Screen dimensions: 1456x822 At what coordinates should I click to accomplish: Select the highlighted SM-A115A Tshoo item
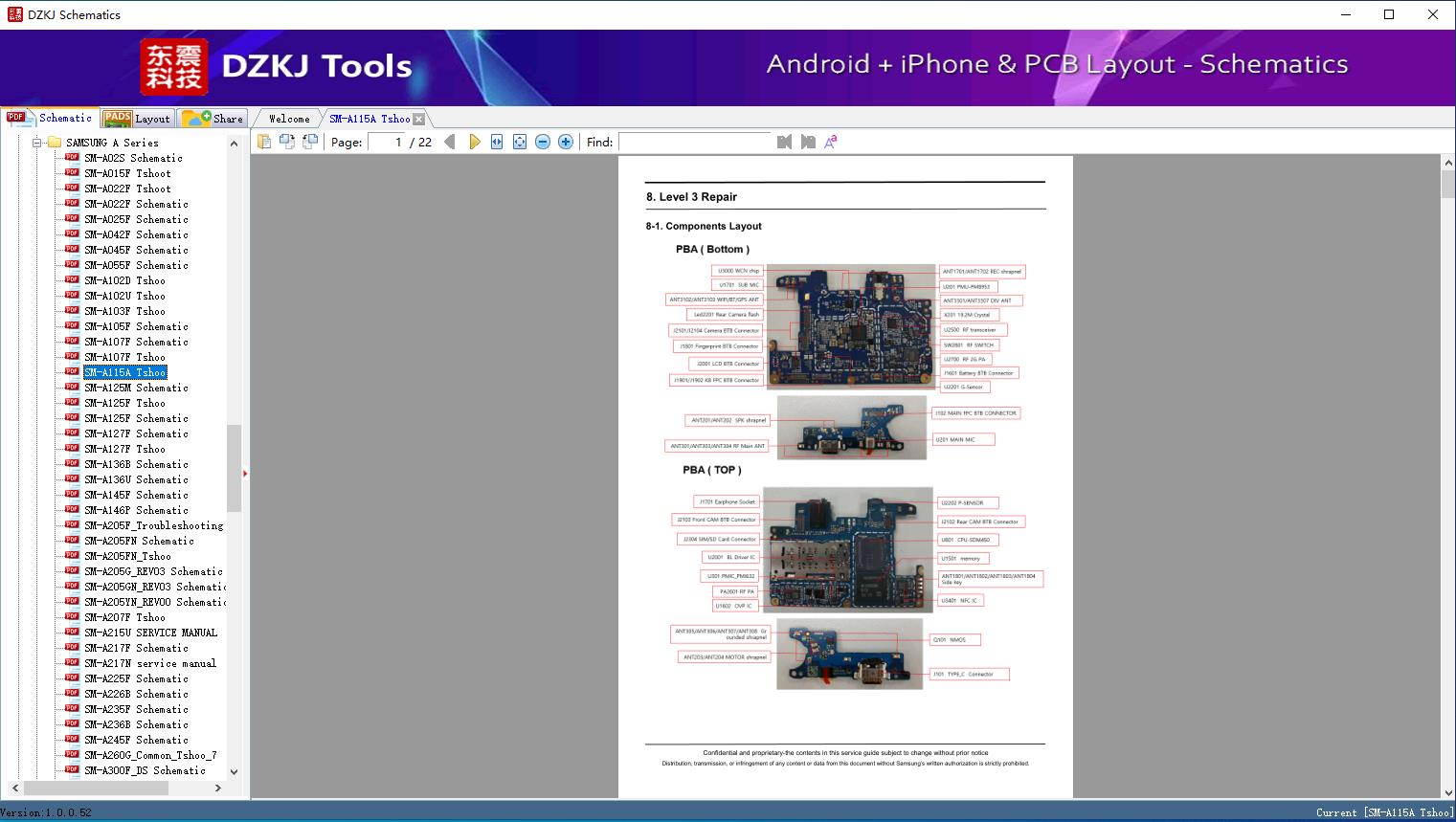tap(125, 372)
